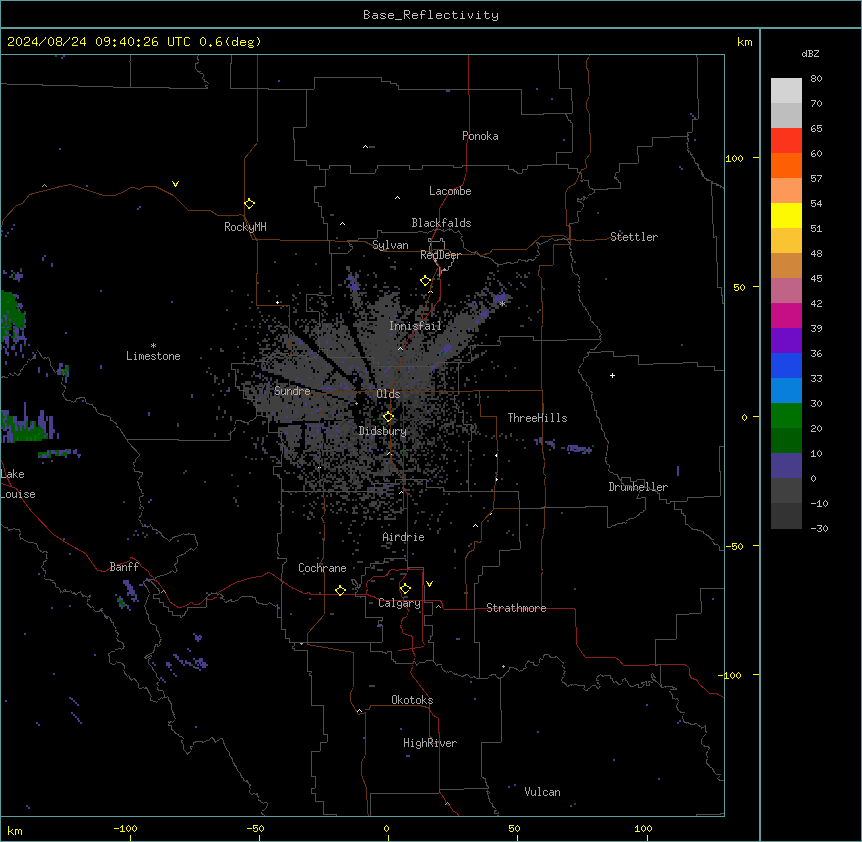Select the ThreeHills label
Screen dimensions: 862x842
[537, 418]
